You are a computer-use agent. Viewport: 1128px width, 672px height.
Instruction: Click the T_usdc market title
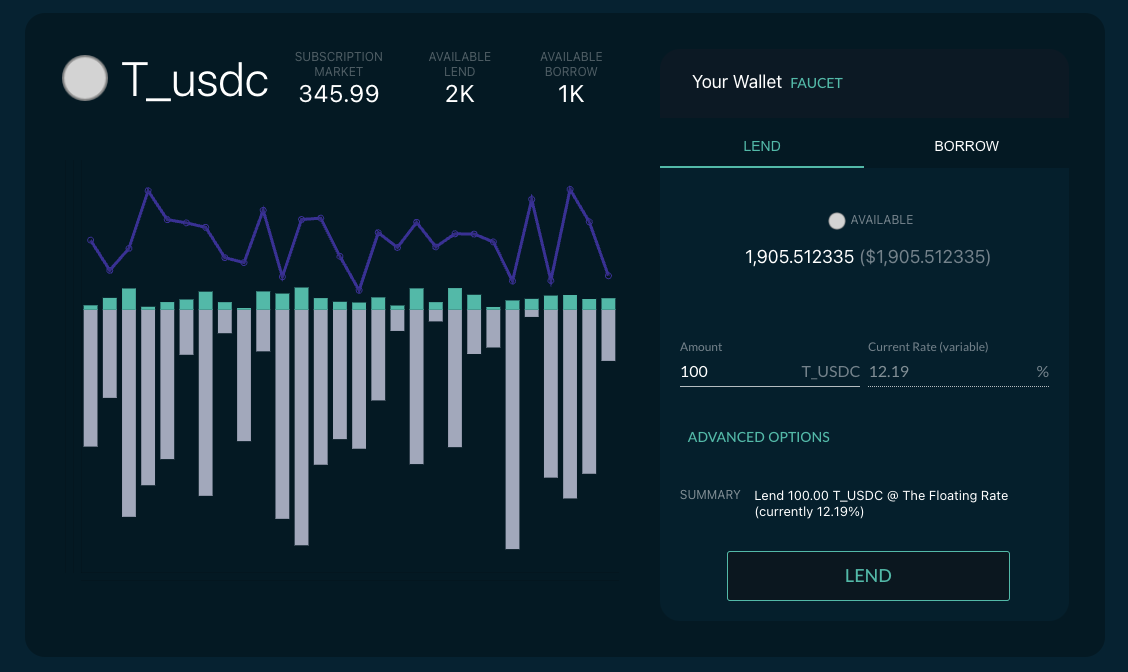194,79
